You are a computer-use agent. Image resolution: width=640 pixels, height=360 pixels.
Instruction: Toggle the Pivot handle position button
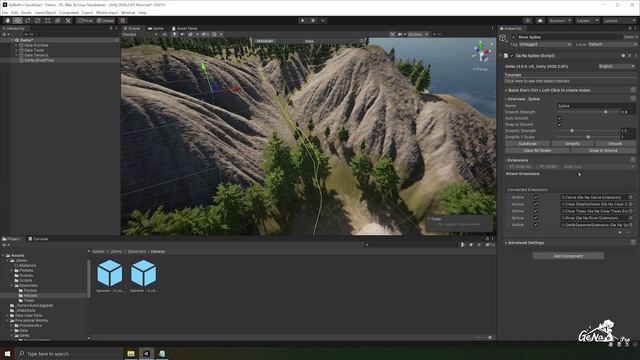85,20
